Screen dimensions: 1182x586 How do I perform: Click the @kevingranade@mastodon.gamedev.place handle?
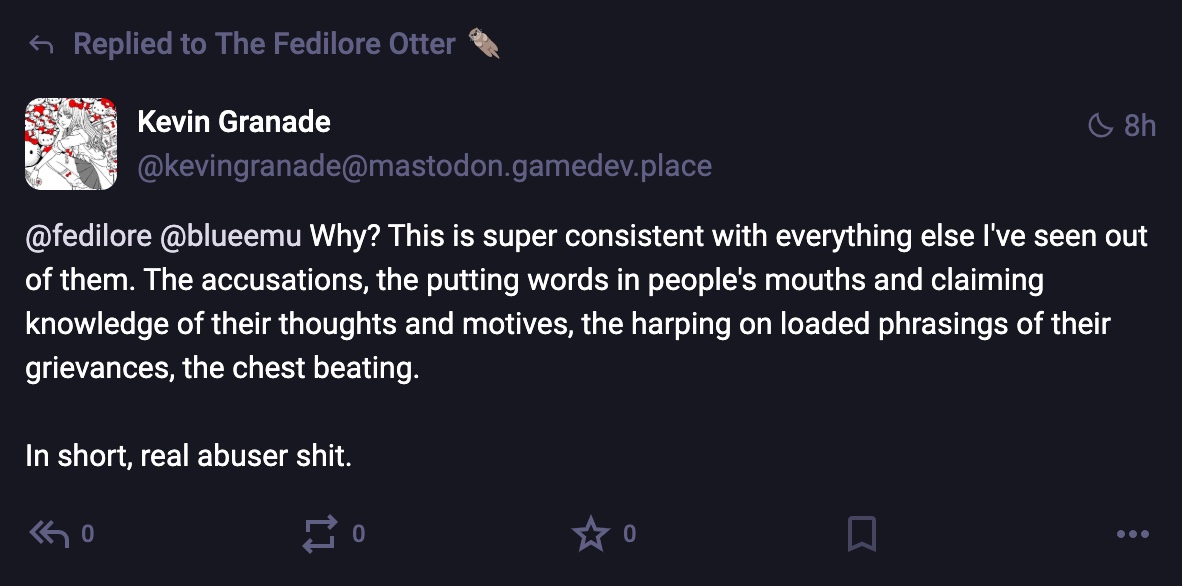coord(424,165)
